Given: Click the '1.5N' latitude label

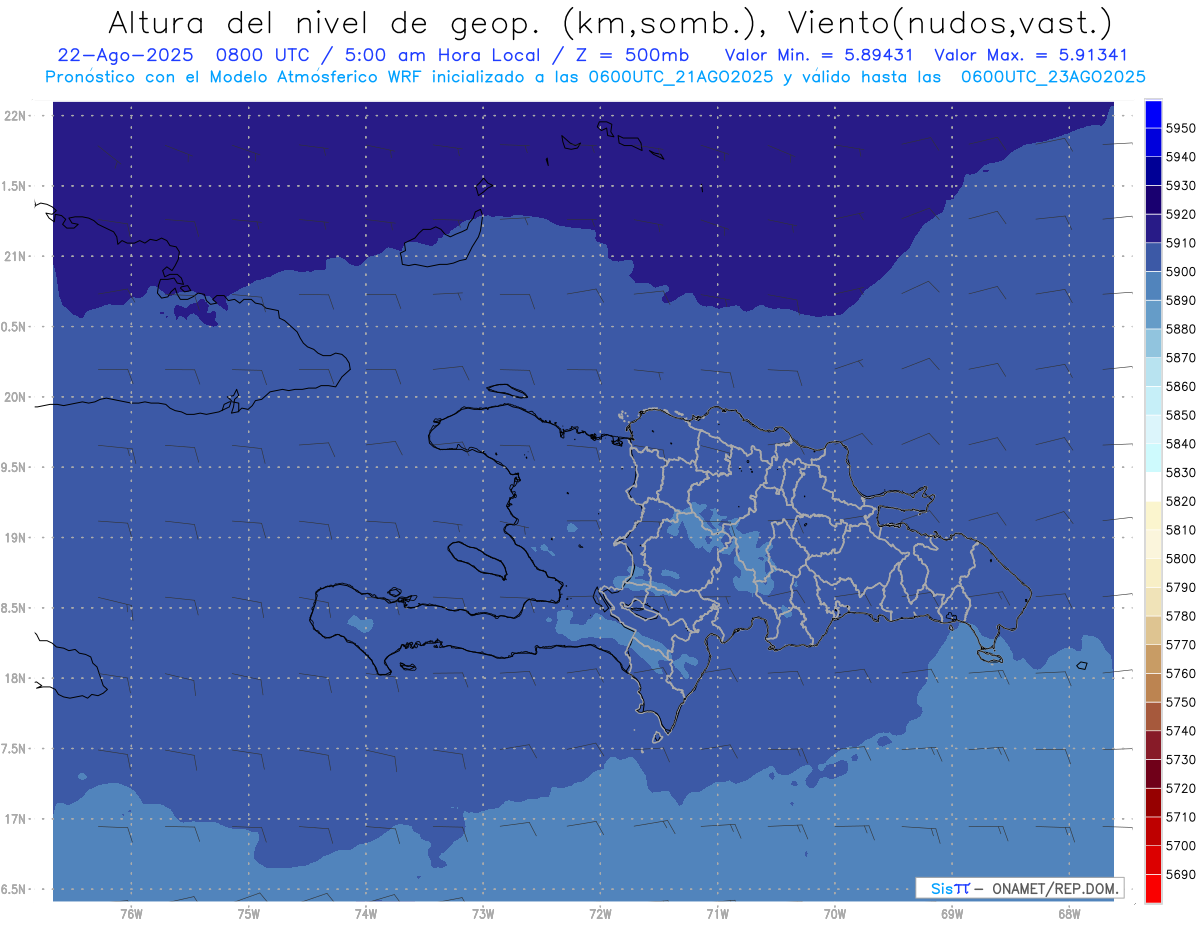Looking at the screenshot, I should pos(14,186).
